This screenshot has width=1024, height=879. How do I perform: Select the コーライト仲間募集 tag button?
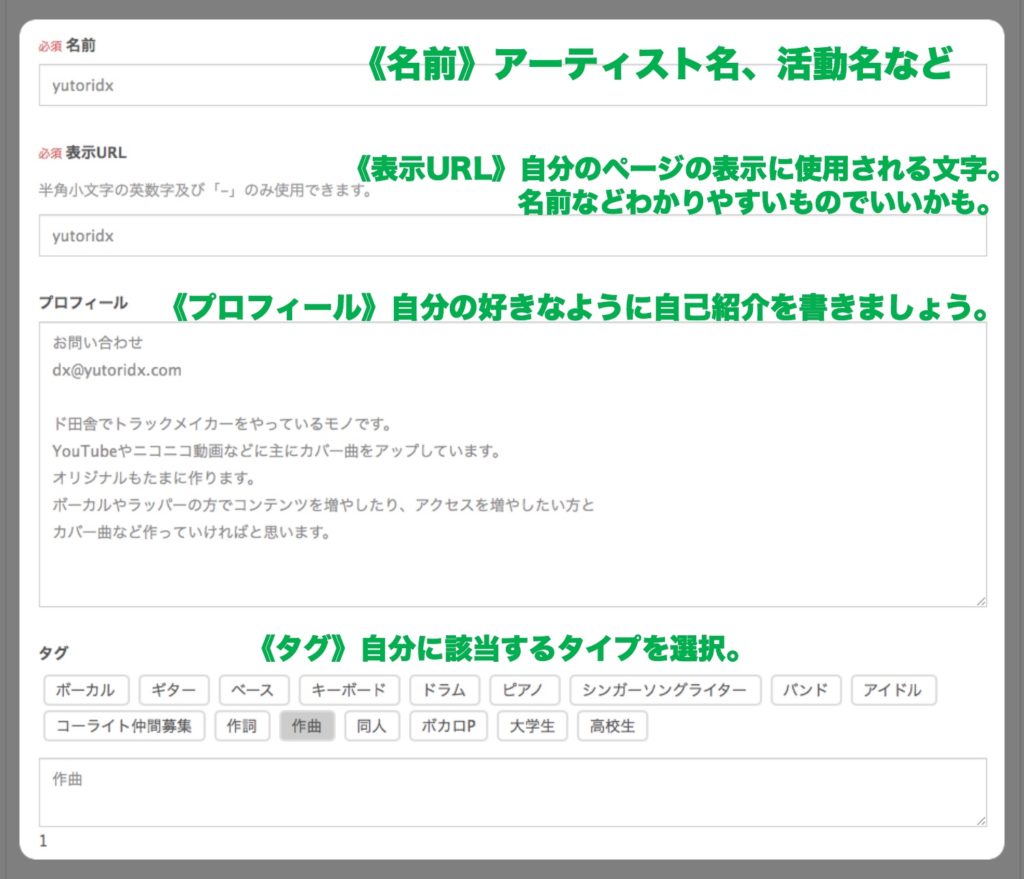tap(124, 726)
